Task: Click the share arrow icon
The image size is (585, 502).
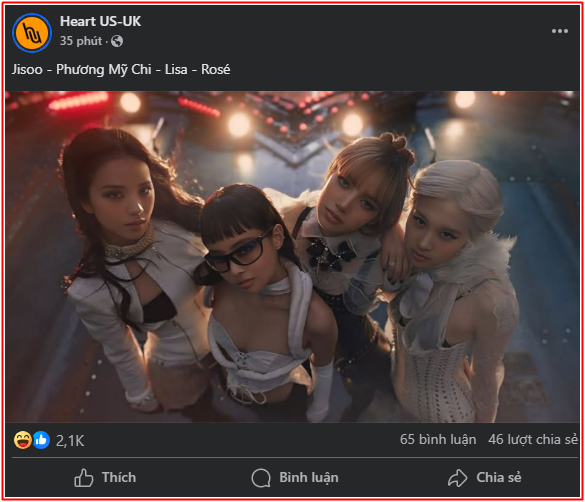Action: [457, 478]
